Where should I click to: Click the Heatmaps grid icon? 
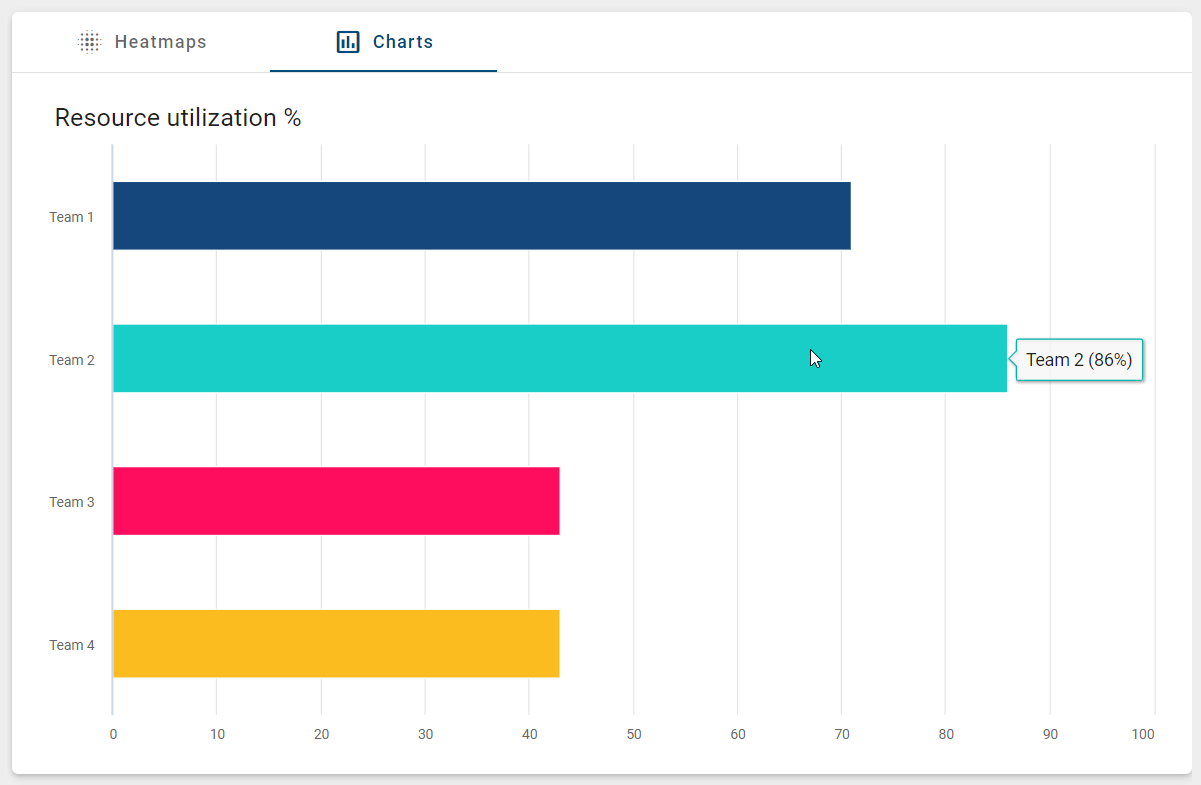pos(89,42)
